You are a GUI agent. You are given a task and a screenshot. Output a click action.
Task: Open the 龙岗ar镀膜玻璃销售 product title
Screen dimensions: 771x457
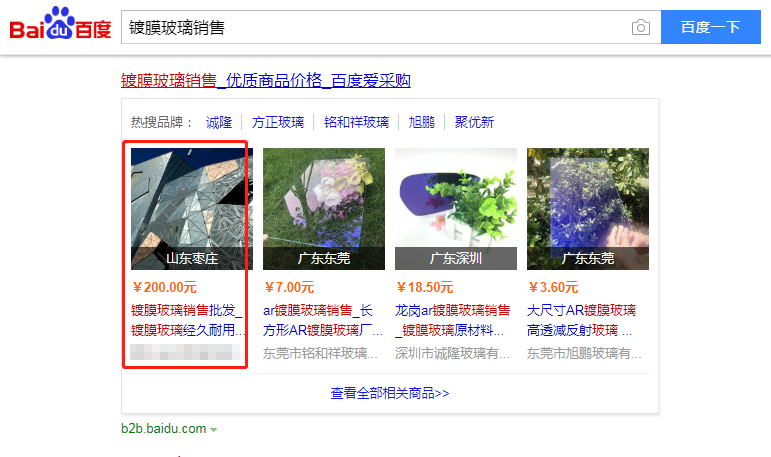452,320
